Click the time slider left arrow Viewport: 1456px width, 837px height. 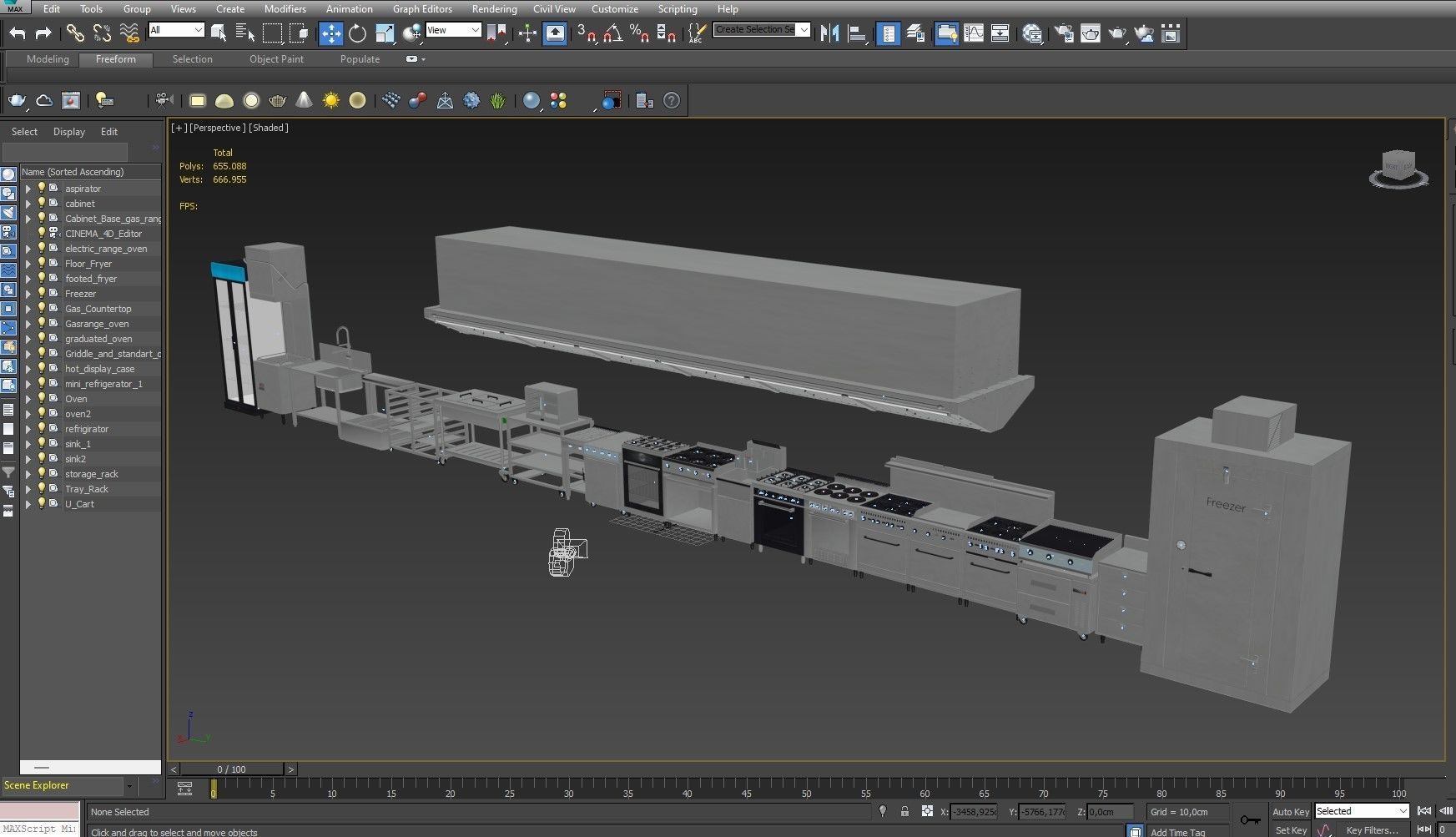[x=174, y=769]
